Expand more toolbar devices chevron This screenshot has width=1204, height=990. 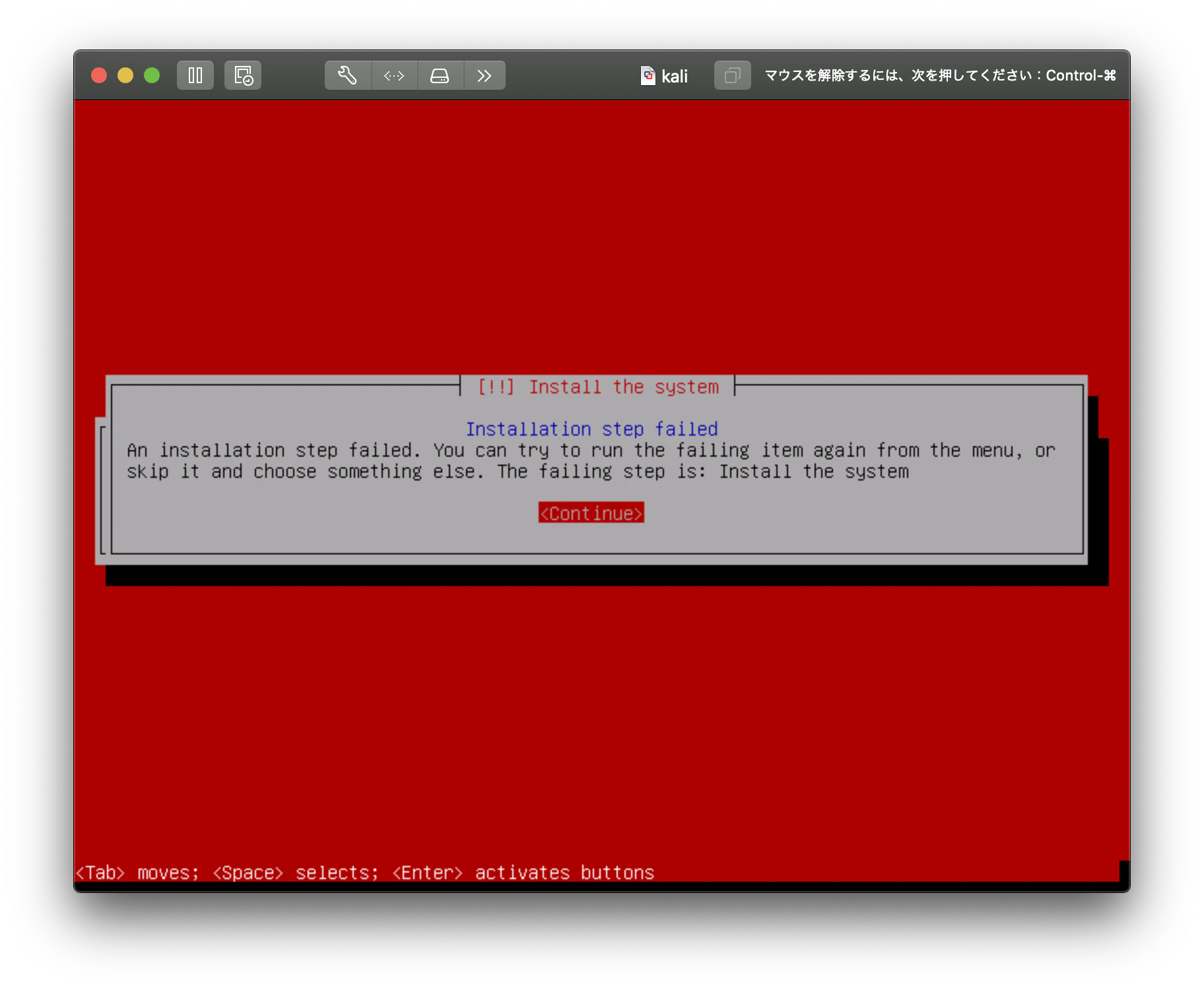tap(485, 75)
